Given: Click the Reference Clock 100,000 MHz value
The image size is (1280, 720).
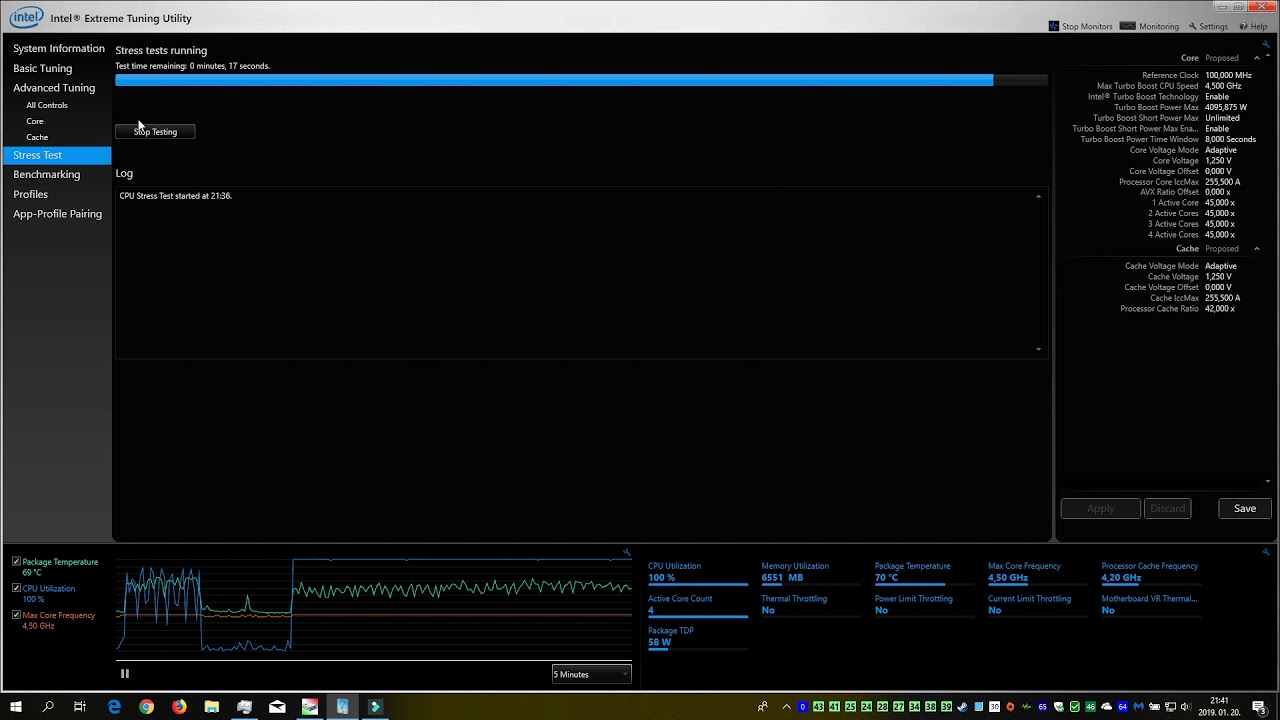Looking at the screenshot, I should 1228,76.
